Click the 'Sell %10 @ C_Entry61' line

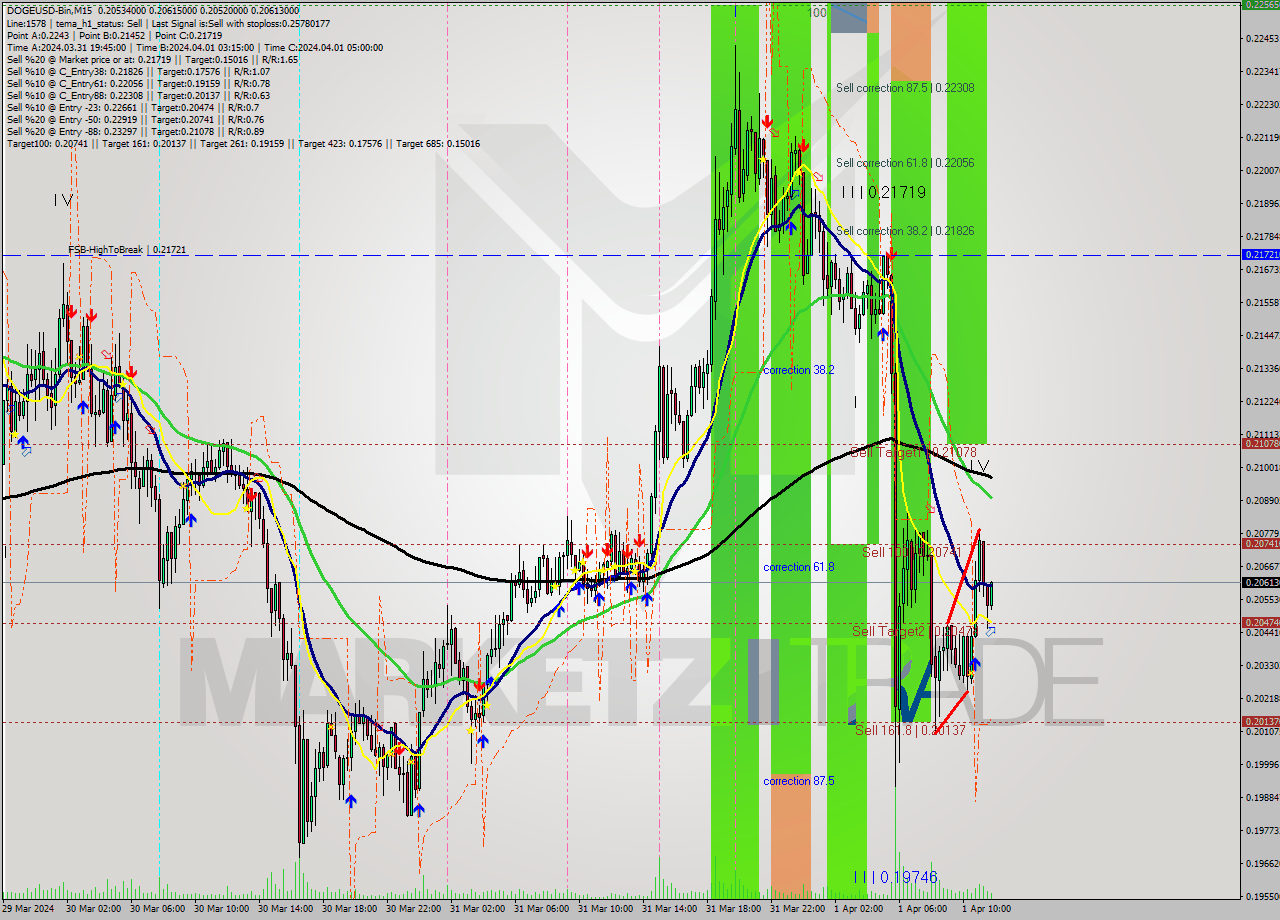coord(138,83)
